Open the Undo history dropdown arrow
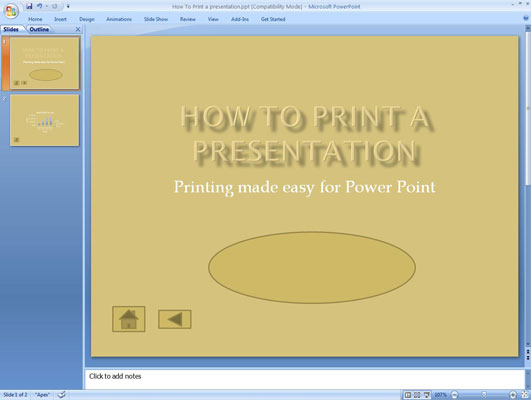The height and width of the screenshot is (400, 531). 46,6
